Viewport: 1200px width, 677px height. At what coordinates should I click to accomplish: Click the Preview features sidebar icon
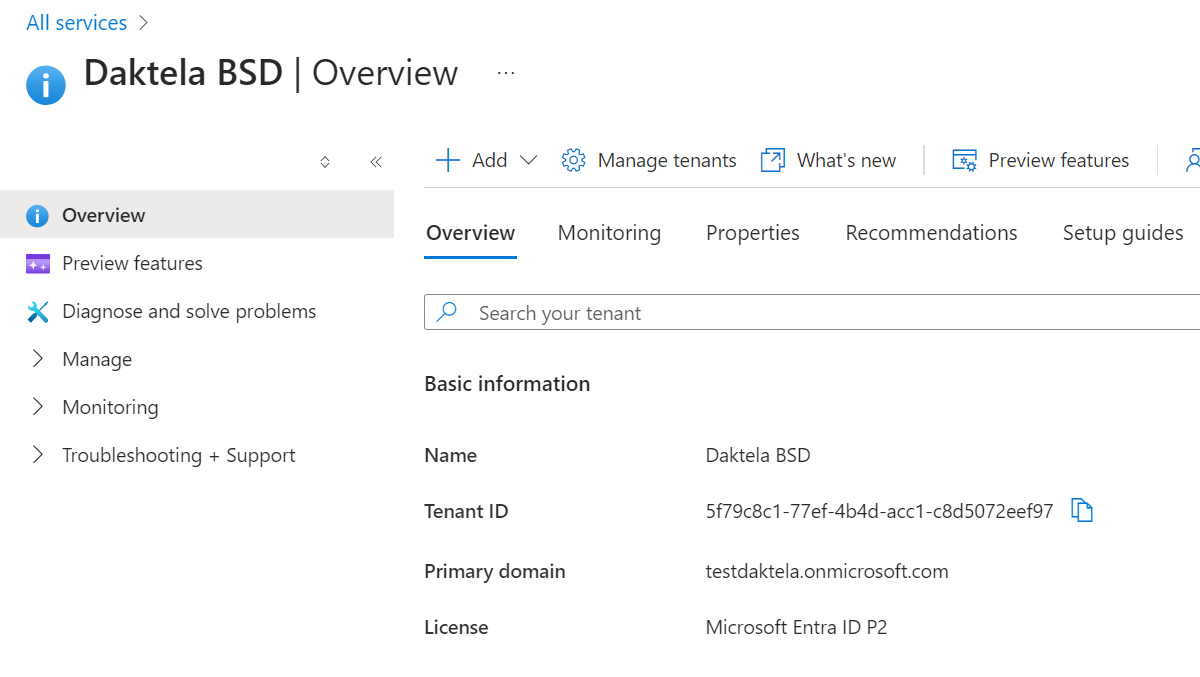37,264
